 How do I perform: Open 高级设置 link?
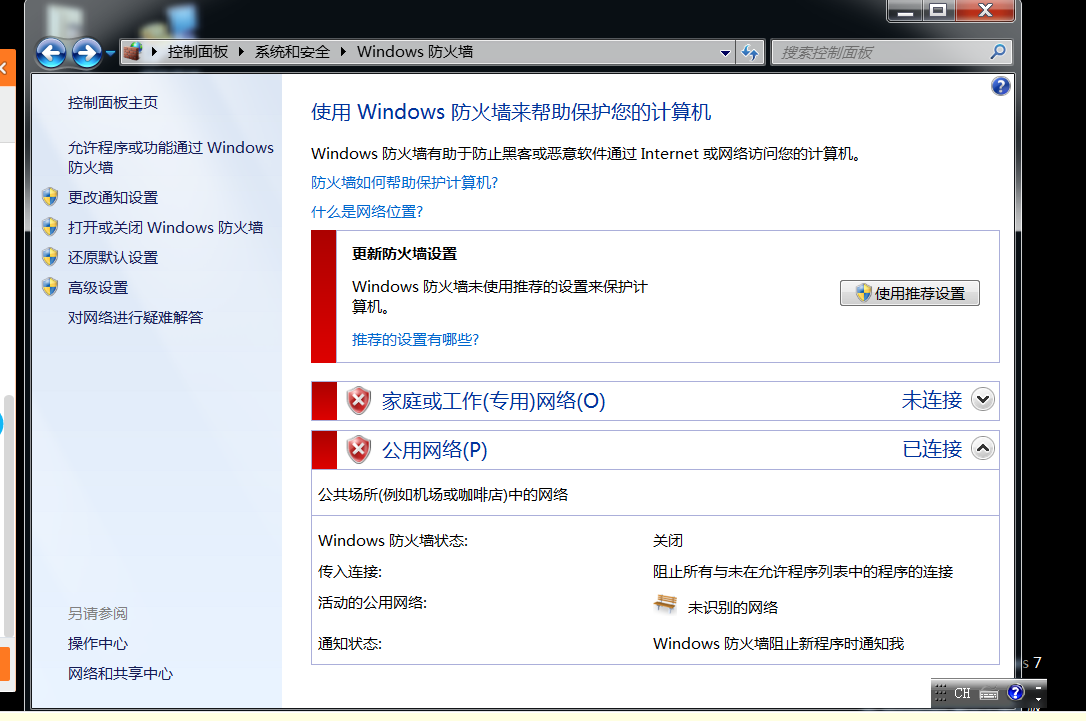coord(98,287)
